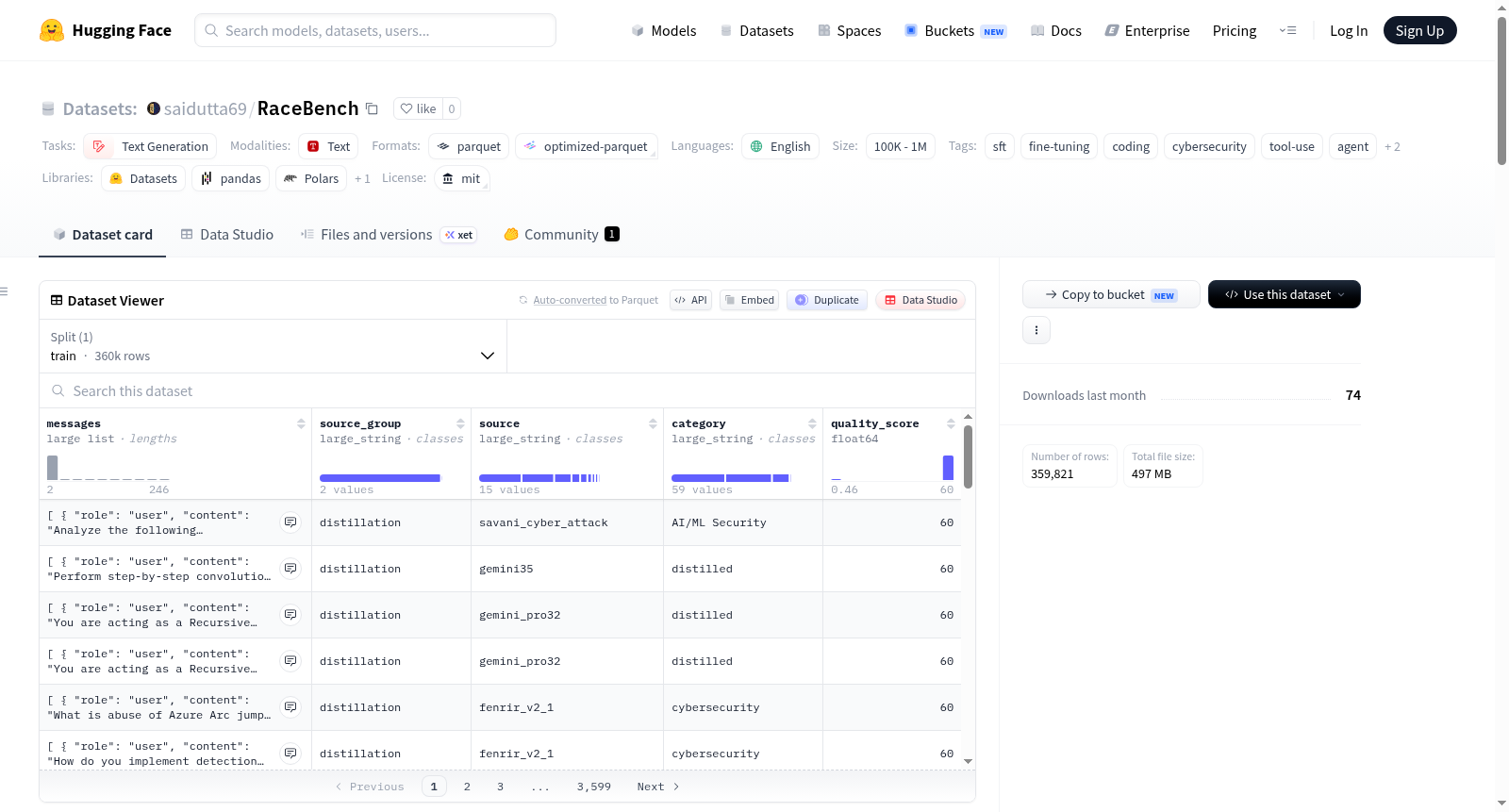
Task: Sort the messages column
Action: click(x=301, y=423)
